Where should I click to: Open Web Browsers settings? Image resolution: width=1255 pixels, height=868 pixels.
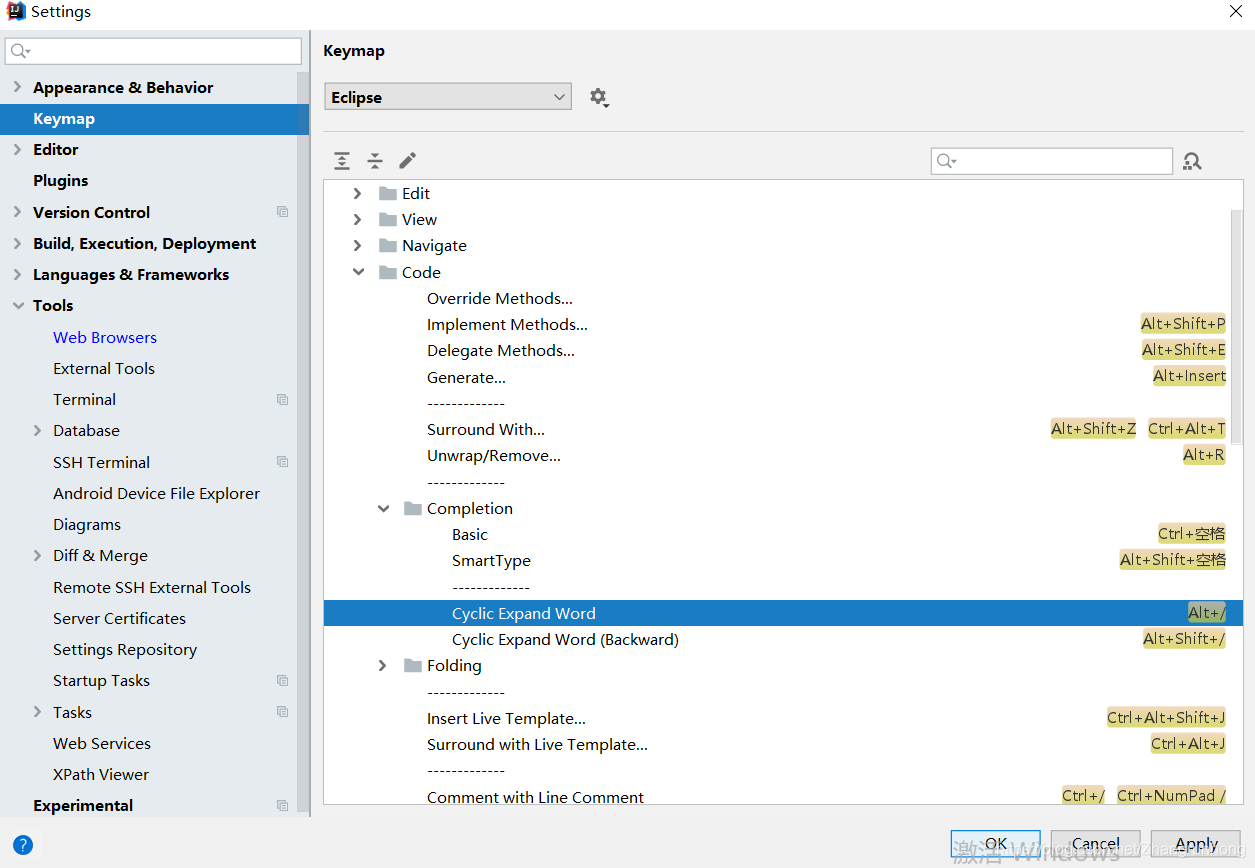click(105, 337)
